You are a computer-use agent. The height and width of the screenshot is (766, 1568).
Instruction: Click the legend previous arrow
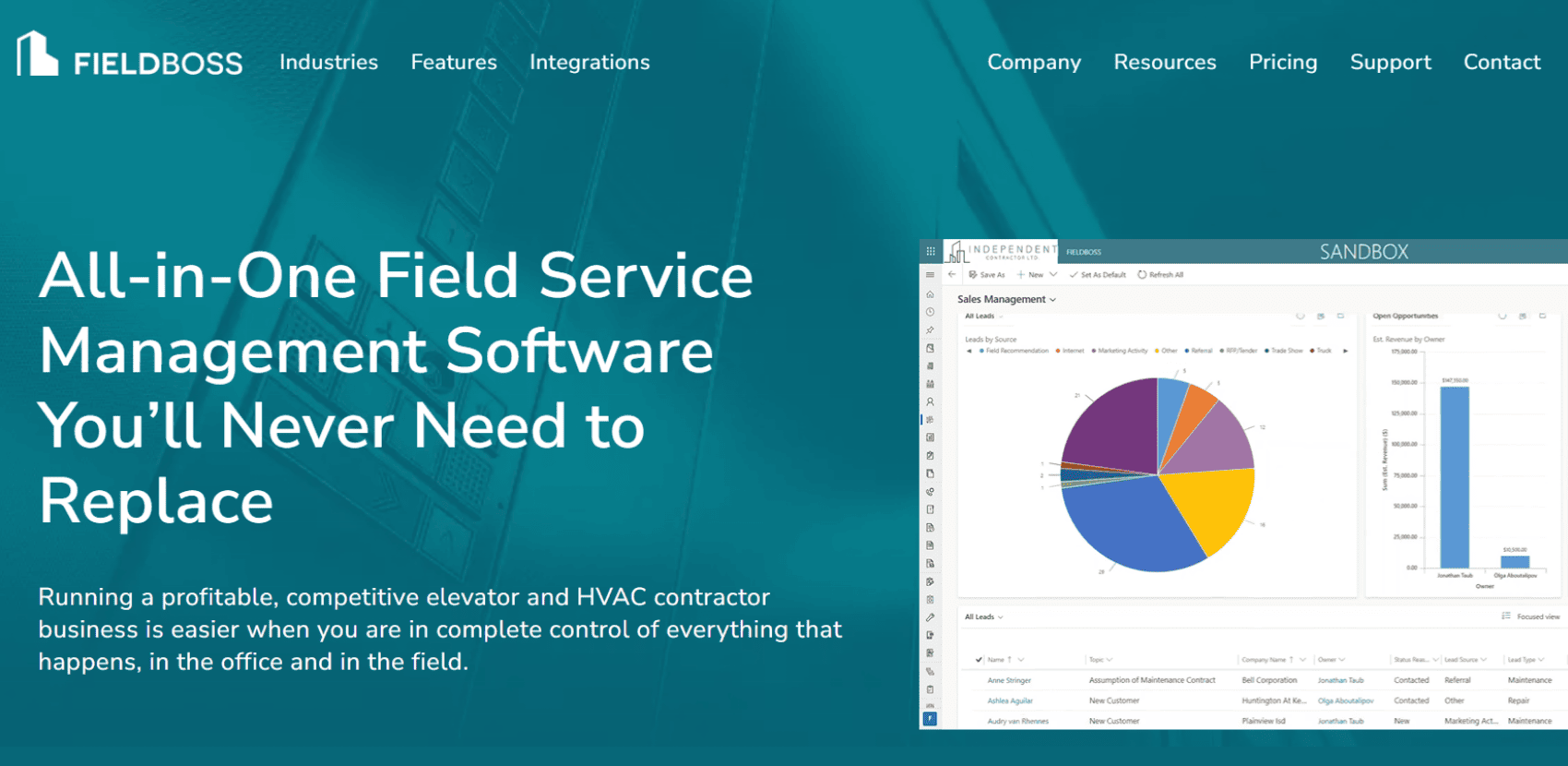pos(968,351)
